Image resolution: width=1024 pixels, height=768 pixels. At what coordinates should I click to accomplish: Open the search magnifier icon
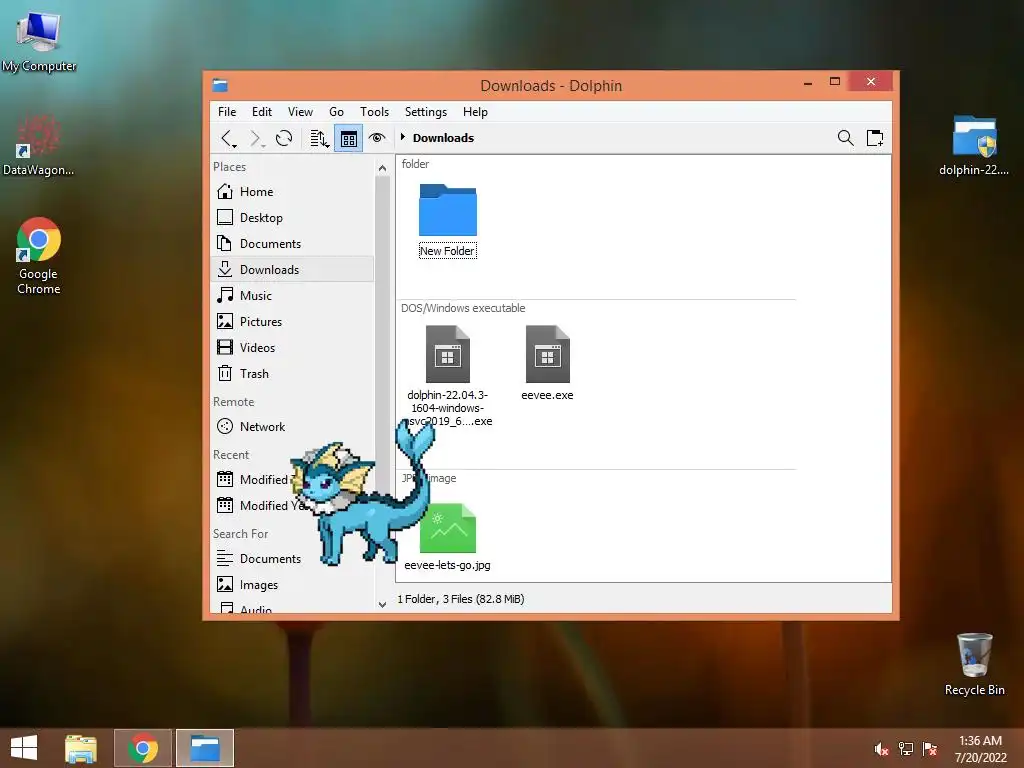pos(845,138)
